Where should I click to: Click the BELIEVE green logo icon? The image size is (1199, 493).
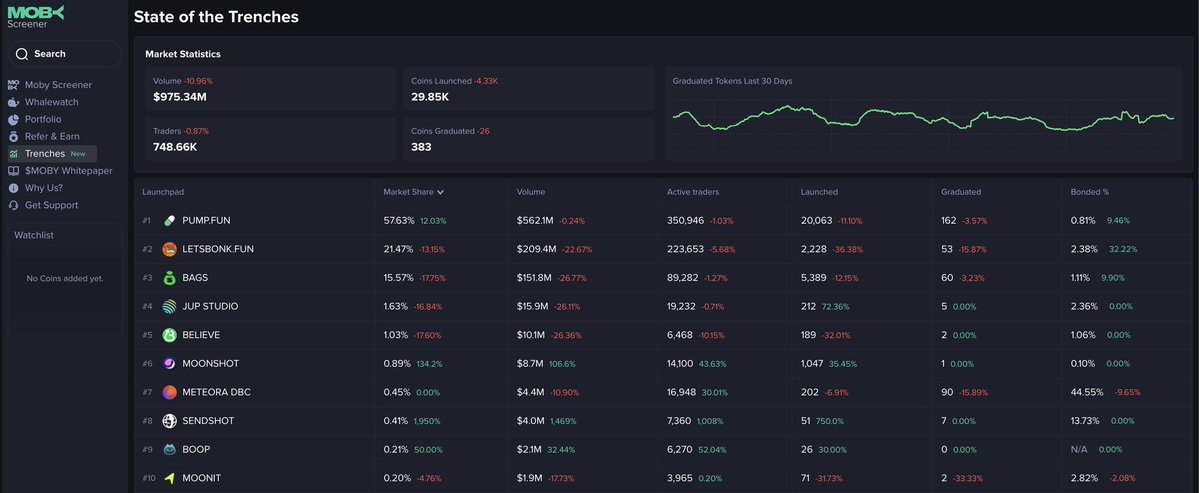[169, 335]
